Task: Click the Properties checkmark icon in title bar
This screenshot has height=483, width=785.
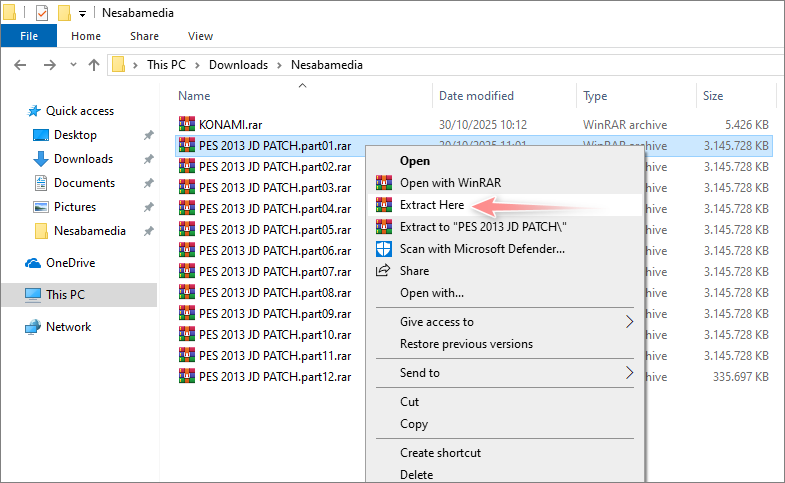Action: [42, 13]
